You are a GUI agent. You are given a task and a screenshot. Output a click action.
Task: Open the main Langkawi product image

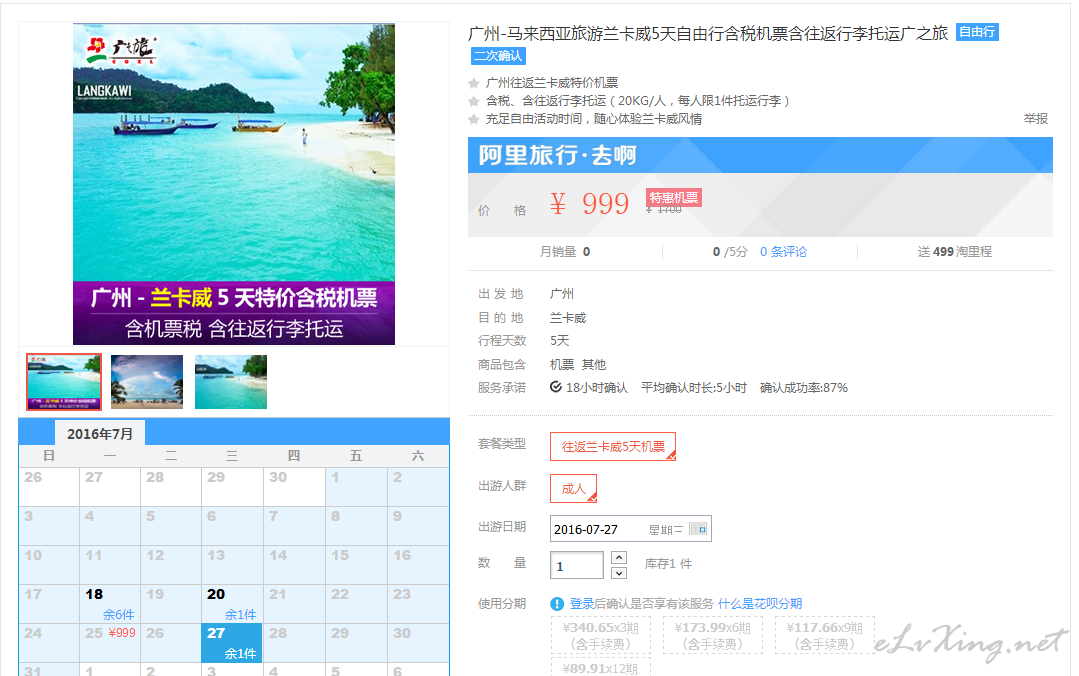tap(234, 184)
